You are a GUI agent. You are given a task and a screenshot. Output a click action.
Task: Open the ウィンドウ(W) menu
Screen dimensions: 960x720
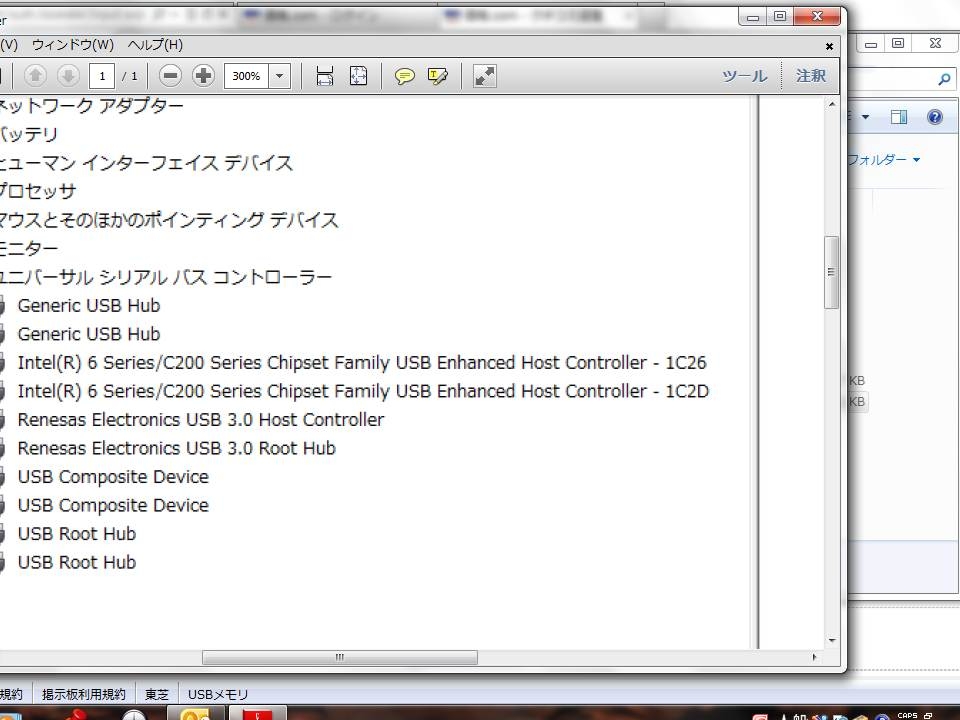coord(73,45)
